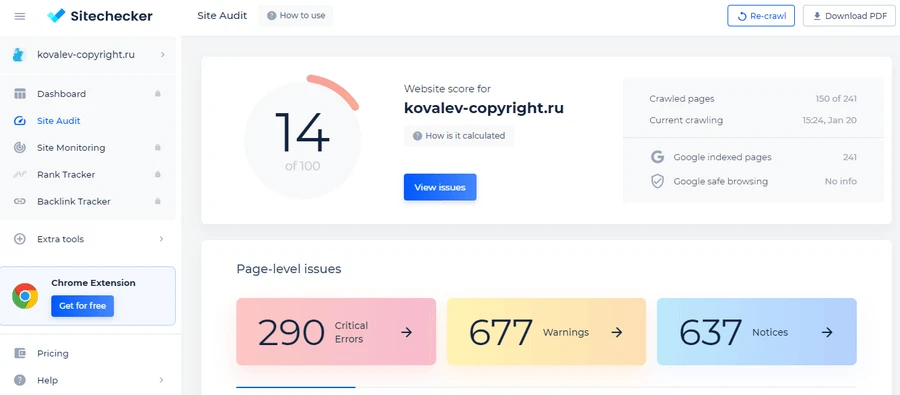Click the 150 of 241 crawled pages value
The height and width of the screenshot is (395, 900).
(x=836, y=99)
